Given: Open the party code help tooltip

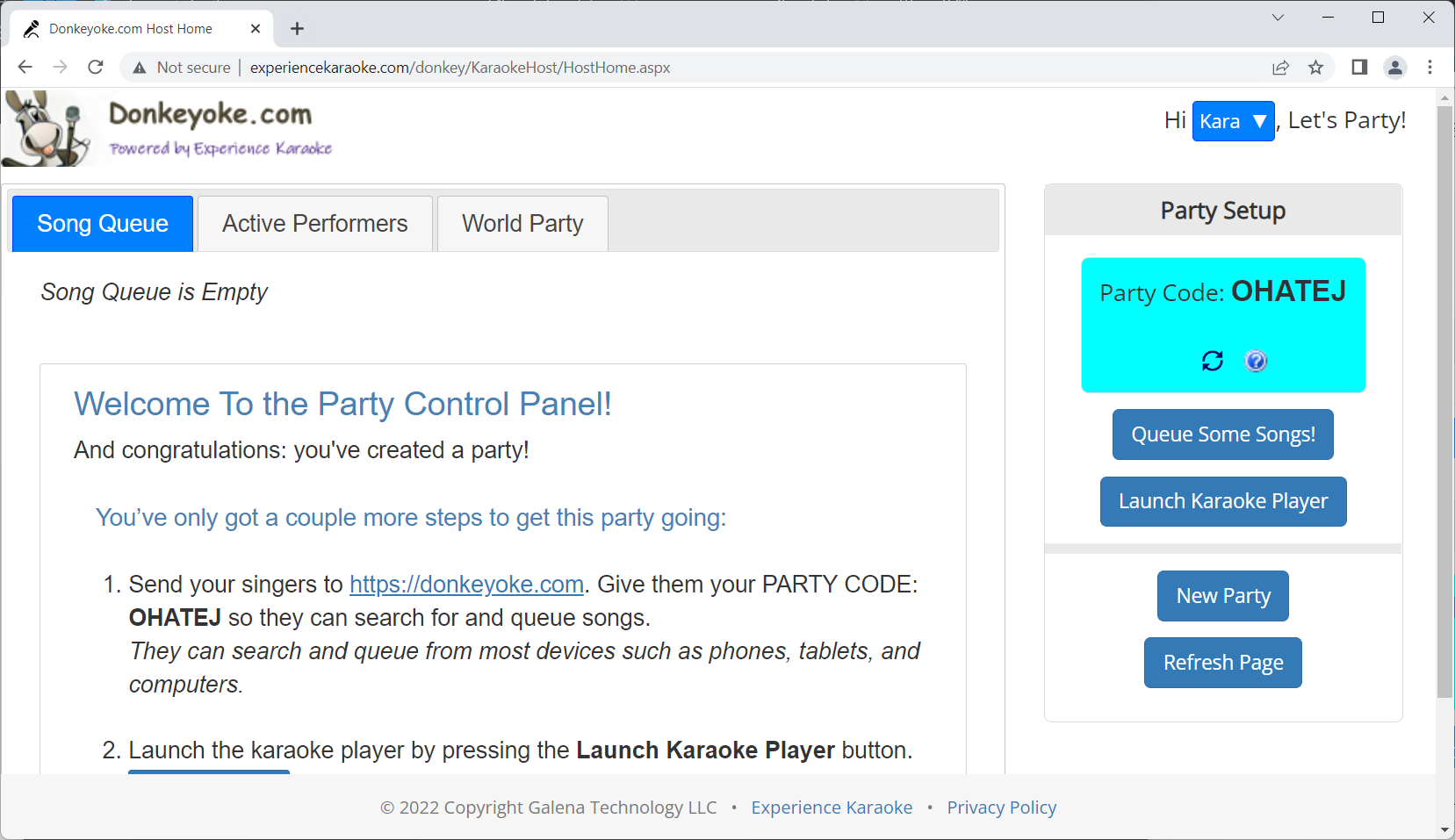Looking at the screenshot, I should (x=1256, y=360).
